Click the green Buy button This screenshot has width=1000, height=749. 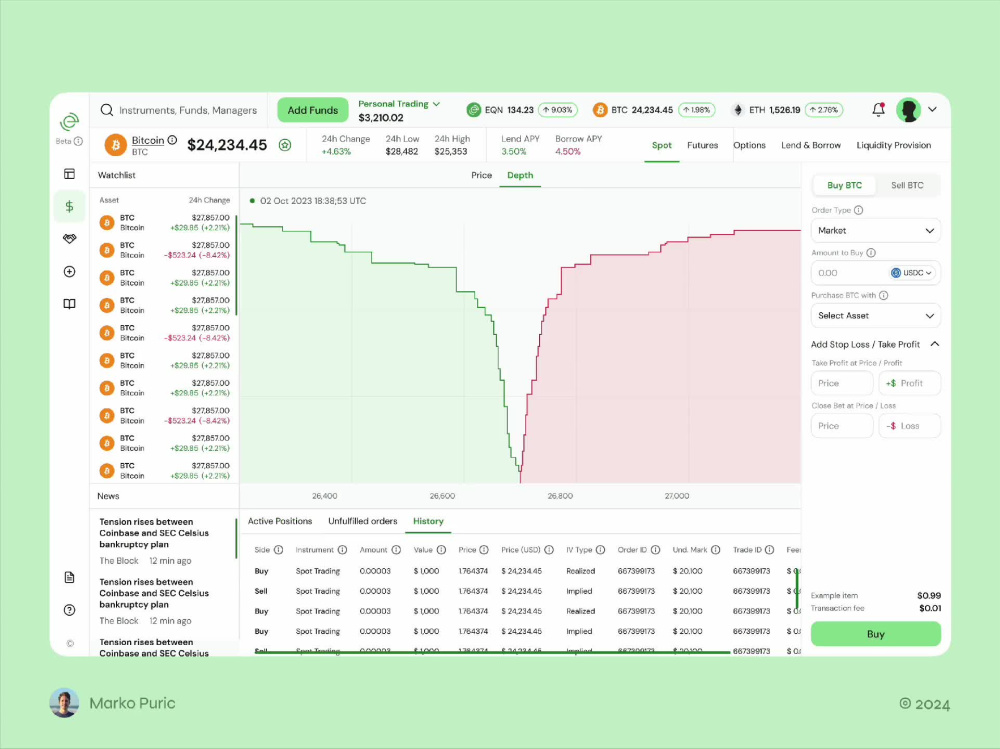[x=876, y=634]
